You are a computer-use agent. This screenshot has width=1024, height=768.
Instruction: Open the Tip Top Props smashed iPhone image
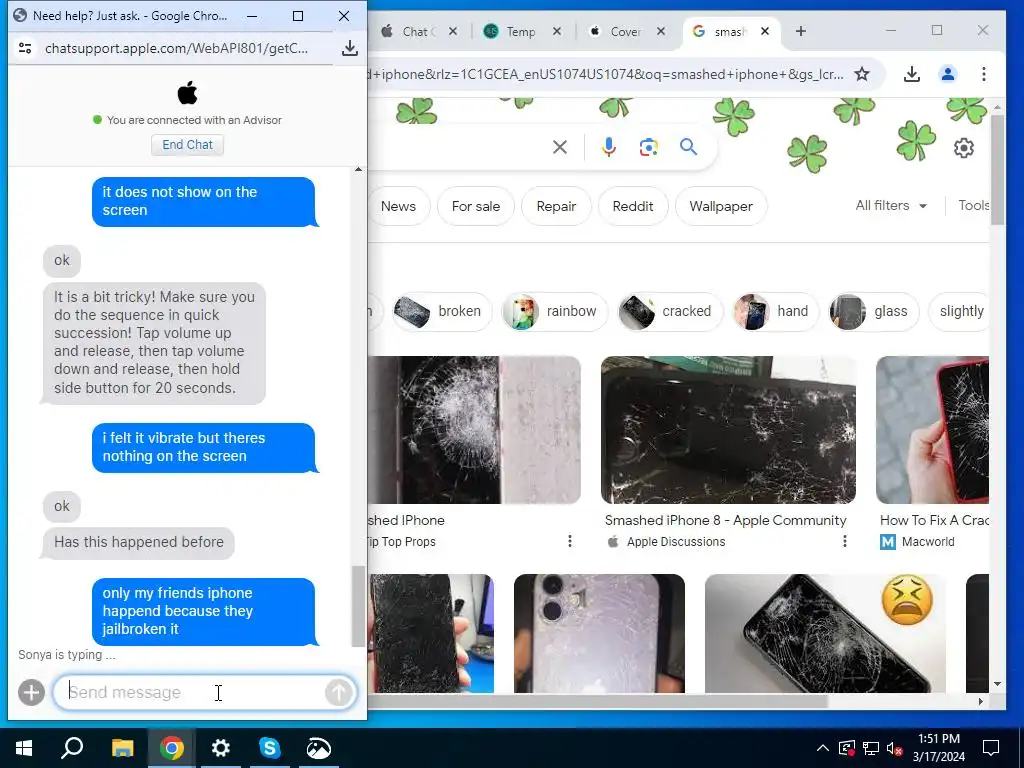(474, 430)
